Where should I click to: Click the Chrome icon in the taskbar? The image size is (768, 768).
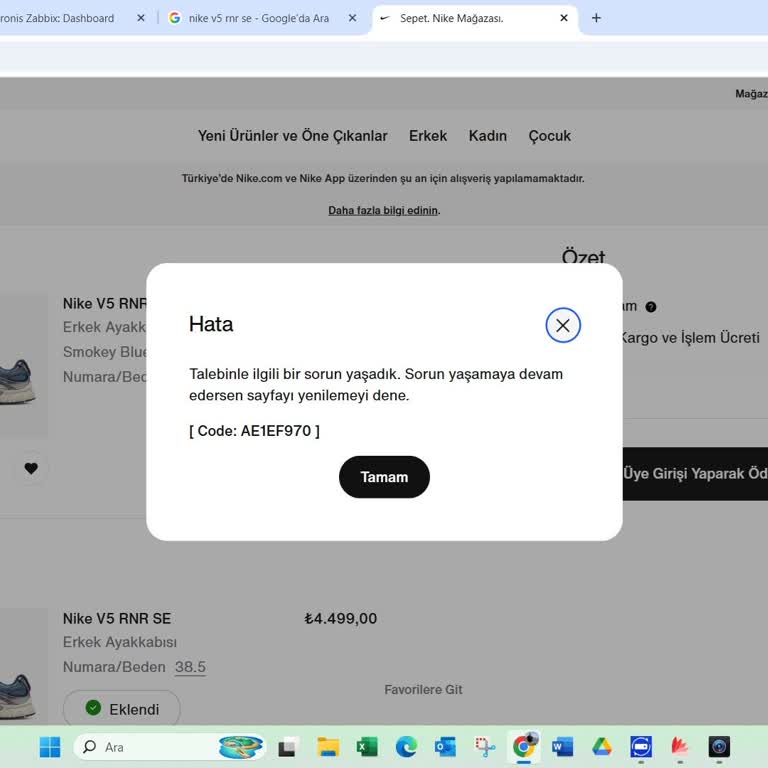[524, 747]
